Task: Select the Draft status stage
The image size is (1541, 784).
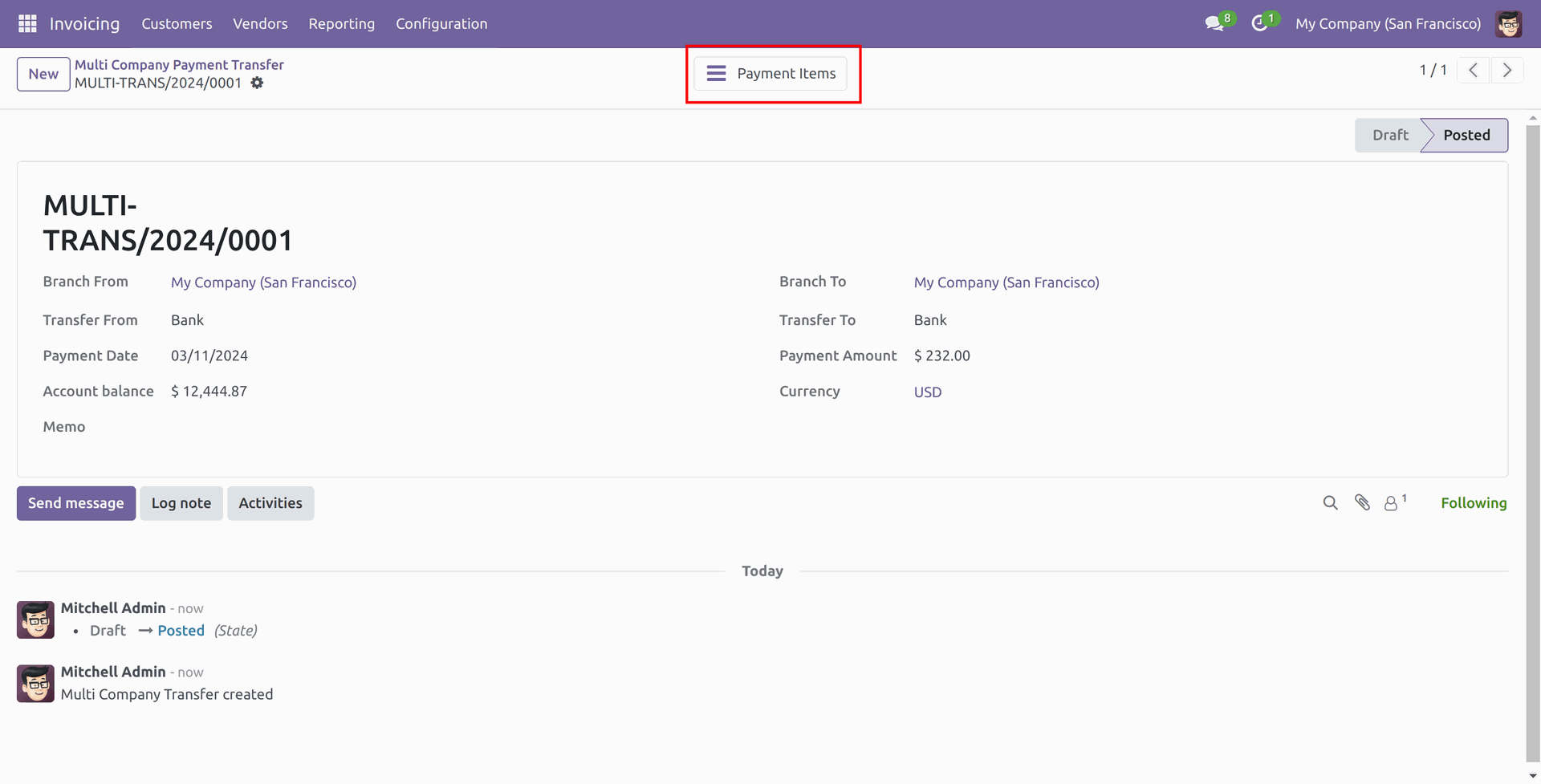Action: (1389, 136)
